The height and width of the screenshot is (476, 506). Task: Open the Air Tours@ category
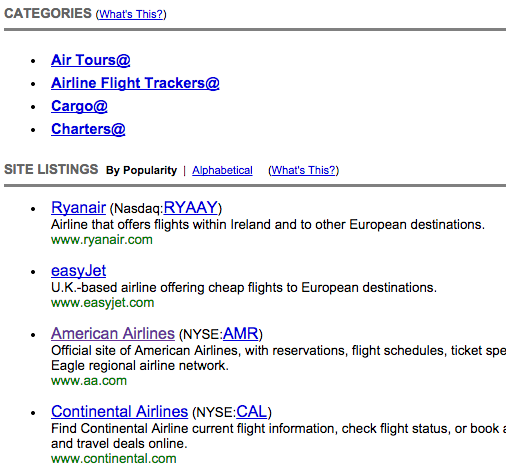[x=90, y=60]
